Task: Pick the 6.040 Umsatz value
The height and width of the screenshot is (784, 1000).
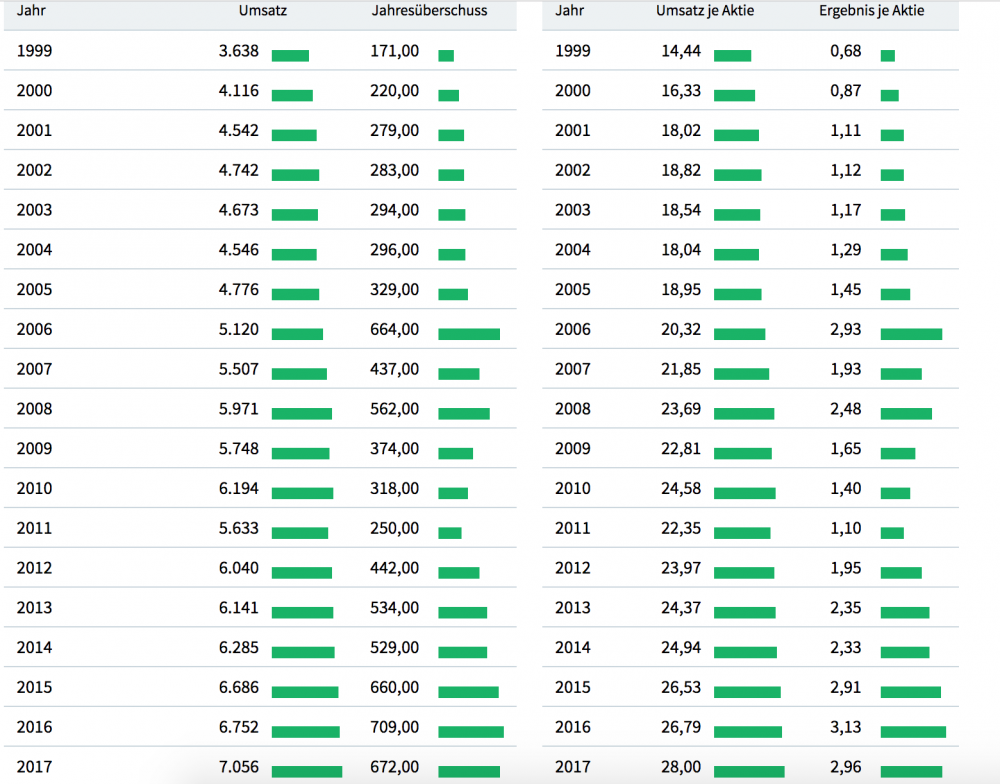Action: [239, 568]
